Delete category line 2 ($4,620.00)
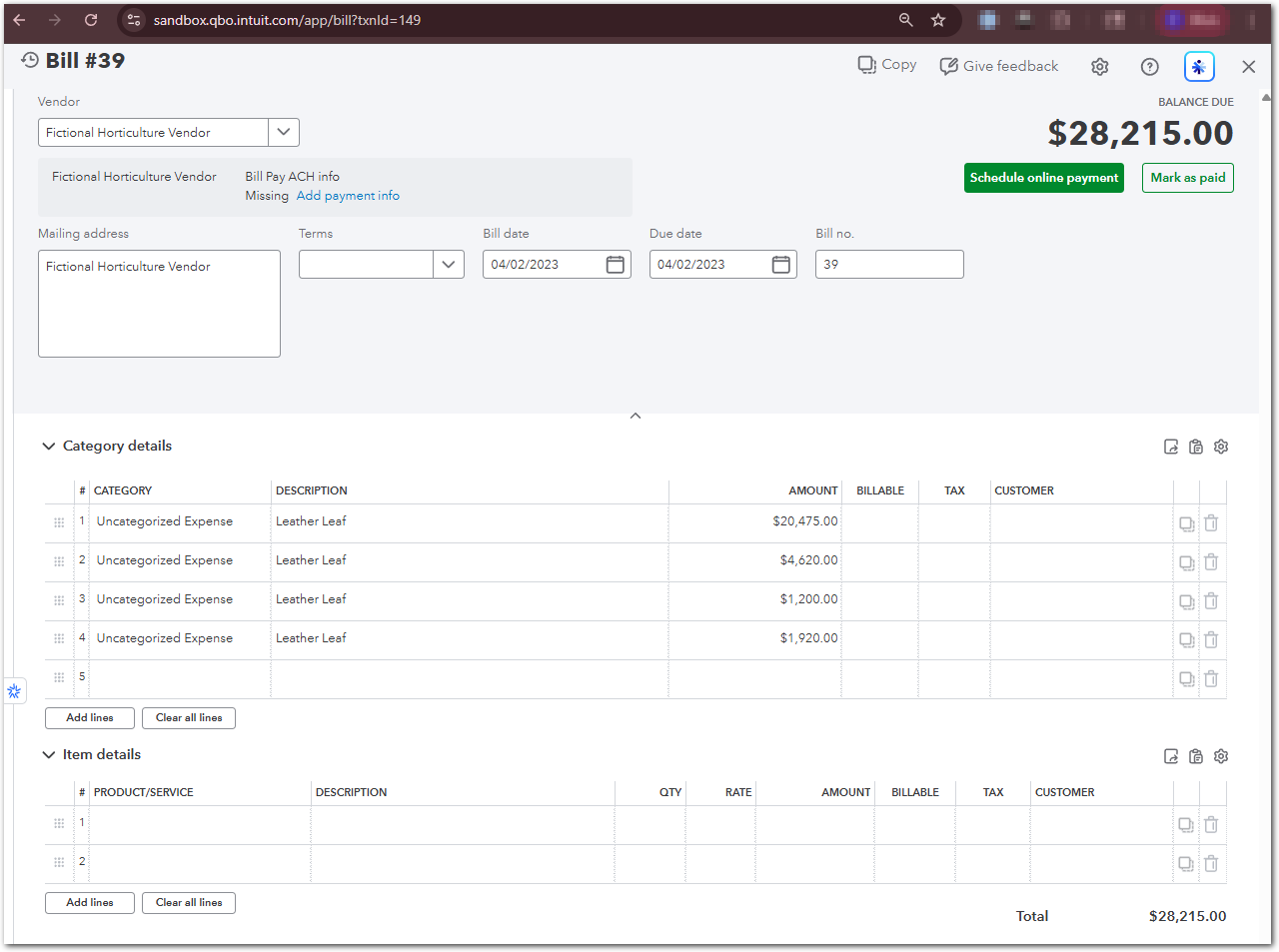Image resolution: width=1279 pixels, height=952 pixels. point(1211,562)
